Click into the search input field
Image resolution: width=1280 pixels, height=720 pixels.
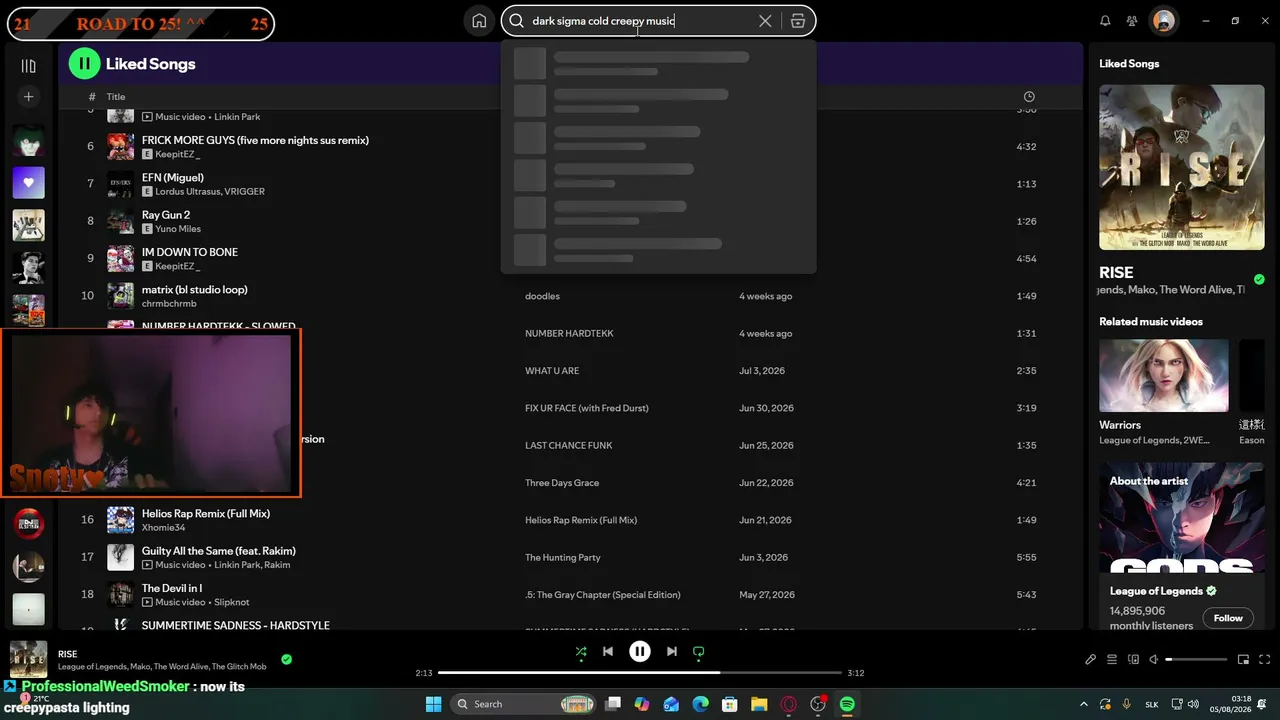(640, 21)
